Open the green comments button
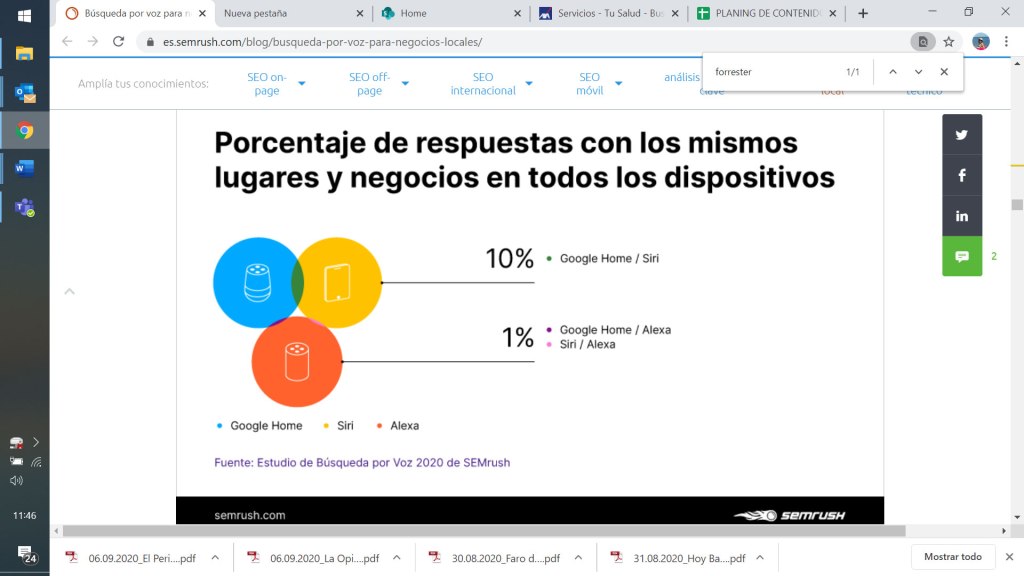This screenshot has width=1024, height=576. pyautogui.click(x=962, y=256)
